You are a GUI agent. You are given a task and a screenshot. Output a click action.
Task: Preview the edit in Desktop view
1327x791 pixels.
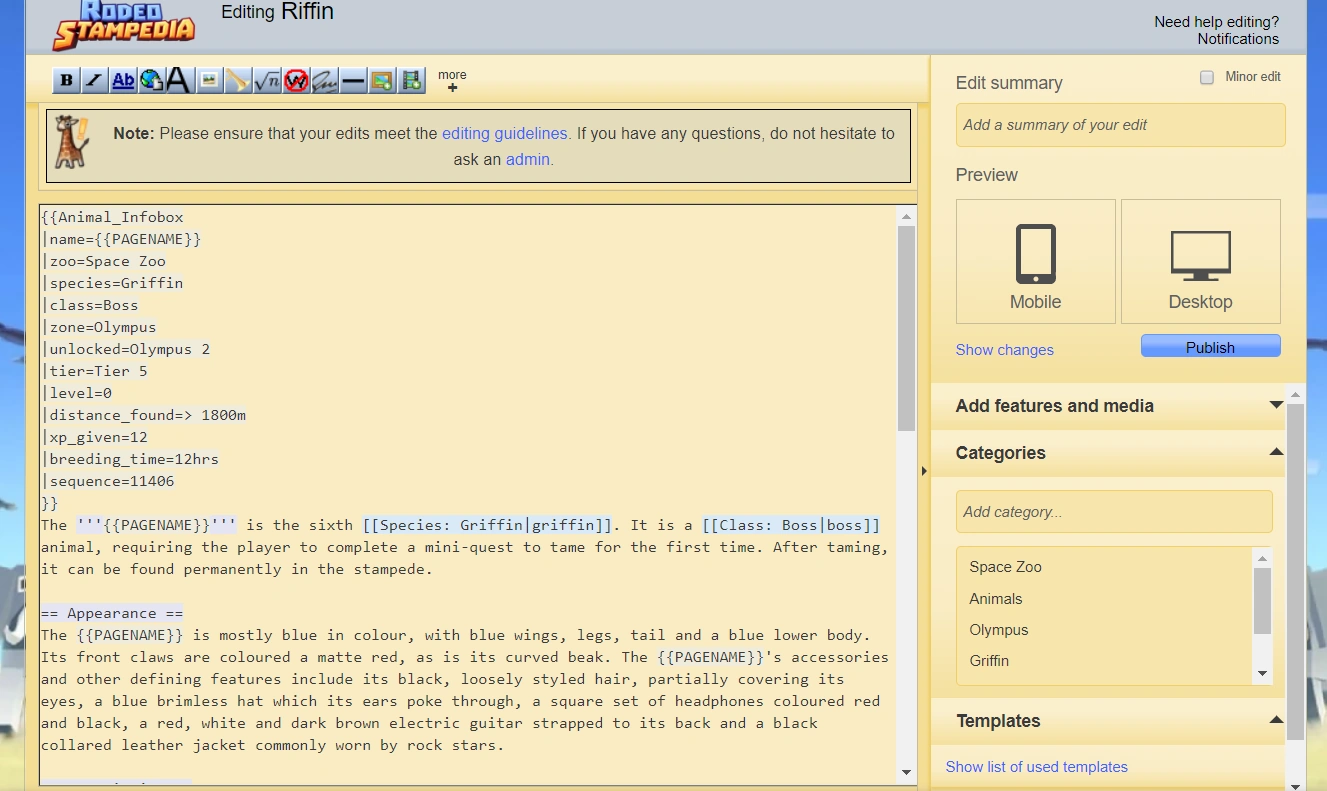coord(1200,262)
